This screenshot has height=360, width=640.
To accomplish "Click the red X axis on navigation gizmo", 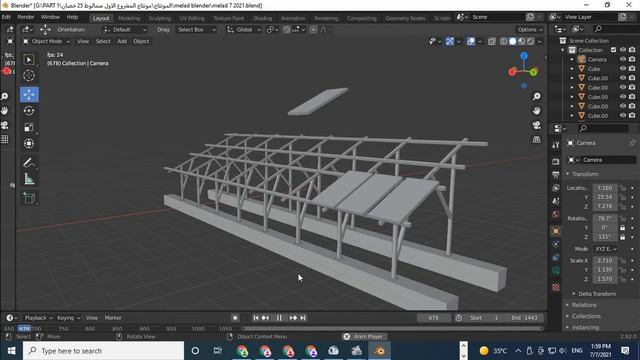I will pyautogui.click(x=512, y=72).
